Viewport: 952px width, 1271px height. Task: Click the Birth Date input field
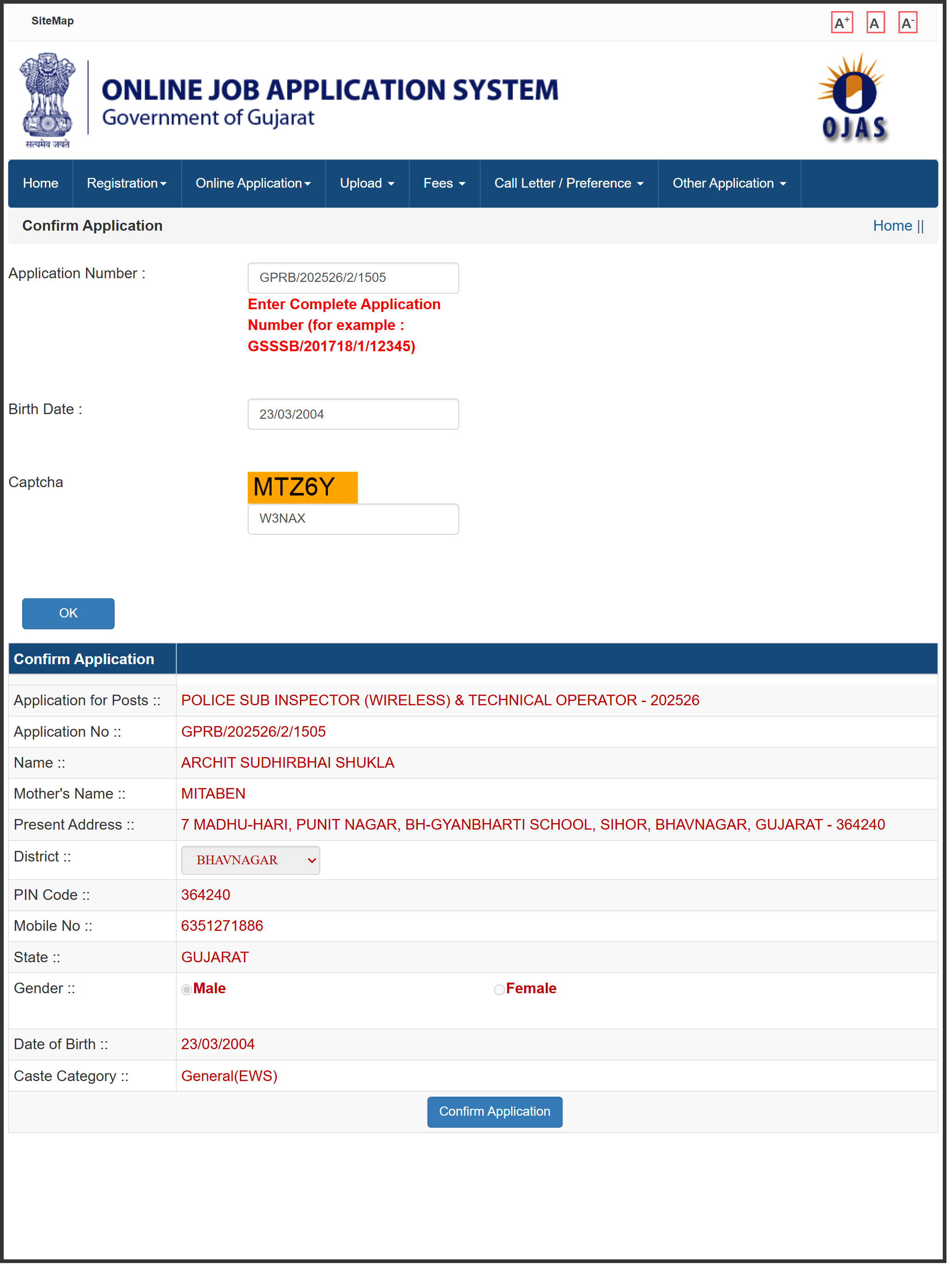point(353,414)
